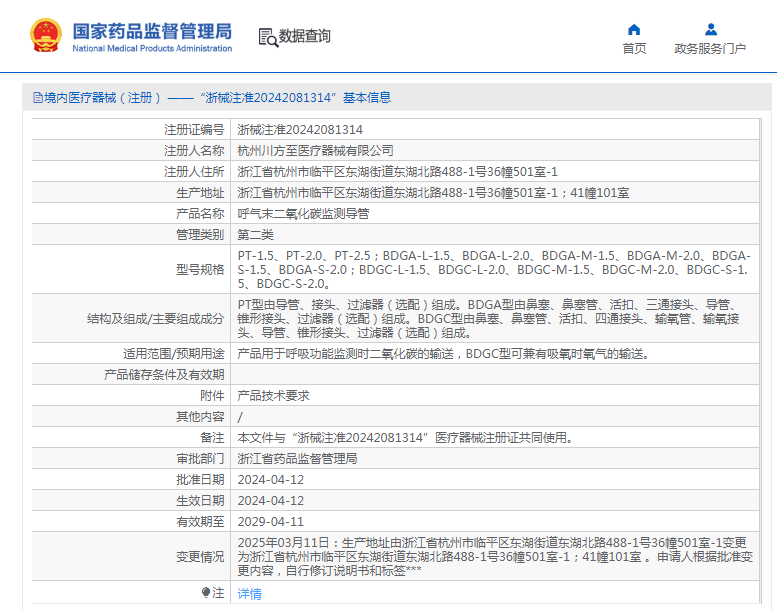Click the 生产地址 label

coord(200,192)
